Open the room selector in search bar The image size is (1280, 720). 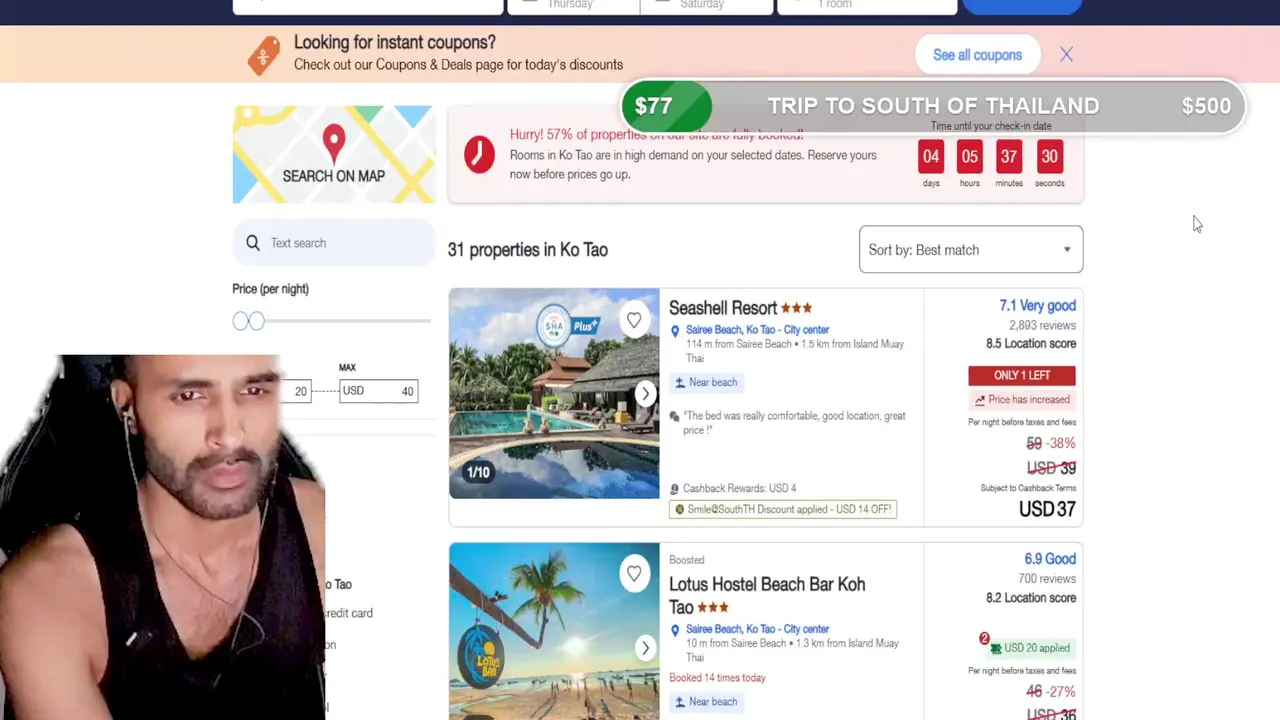click(866, 6)
